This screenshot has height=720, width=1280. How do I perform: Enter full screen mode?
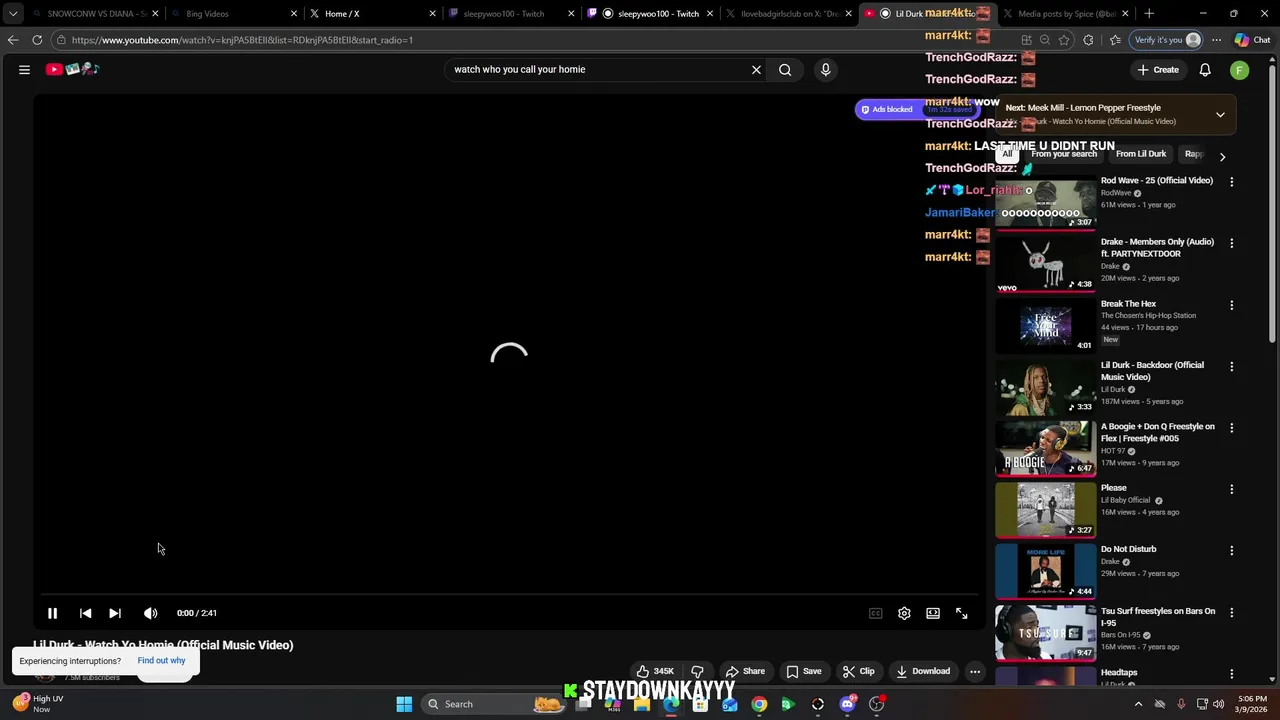(x=961, y=613)
